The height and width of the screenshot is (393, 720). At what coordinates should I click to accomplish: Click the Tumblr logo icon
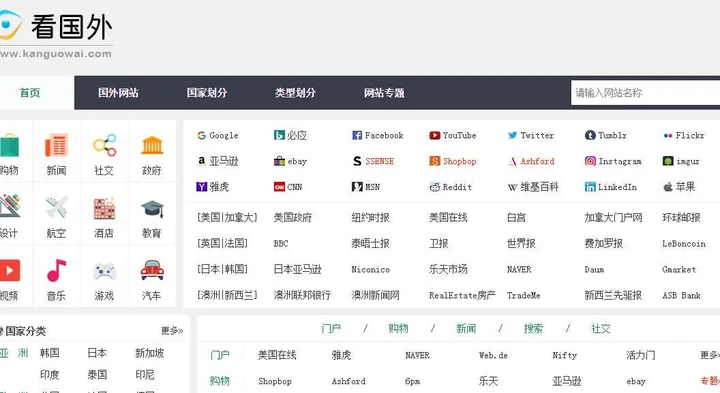pyautogui.click(x=590, y=135)
